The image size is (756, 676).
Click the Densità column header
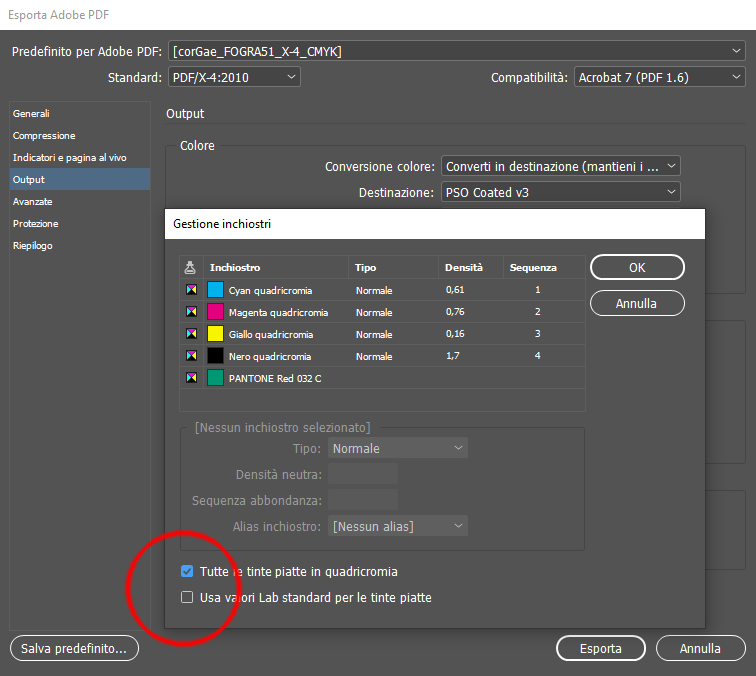click(471, 268)
